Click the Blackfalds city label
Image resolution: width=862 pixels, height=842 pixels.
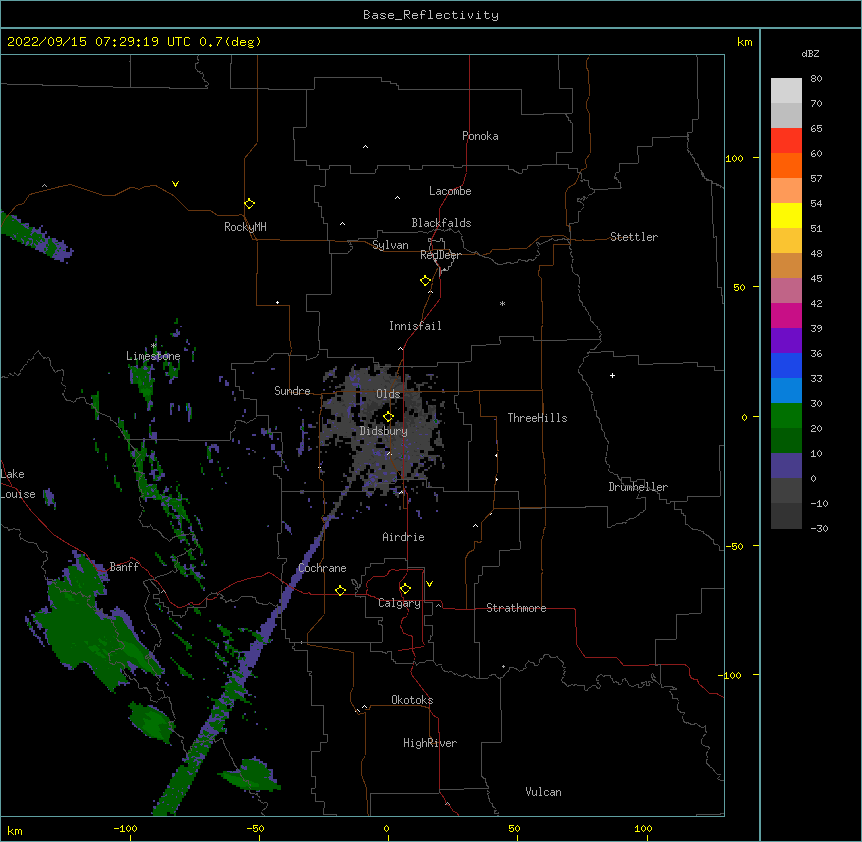tap(441, 223)
